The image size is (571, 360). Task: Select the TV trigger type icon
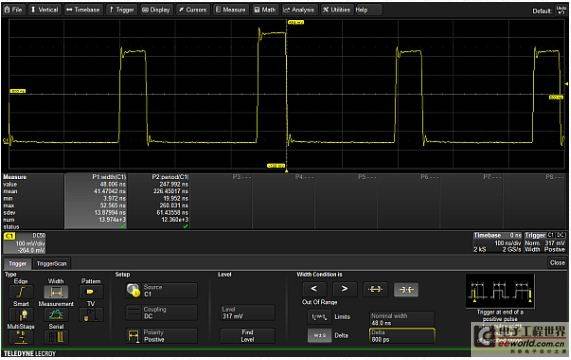pos(91,314)
